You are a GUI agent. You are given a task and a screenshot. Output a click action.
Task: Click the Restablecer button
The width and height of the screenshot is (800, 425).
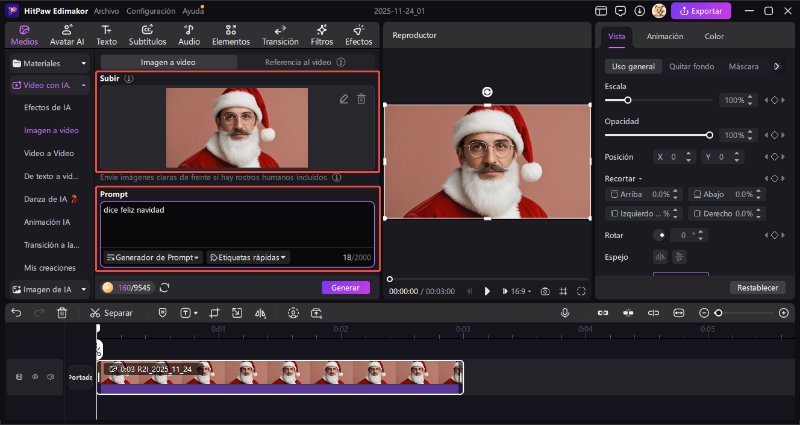757,288
